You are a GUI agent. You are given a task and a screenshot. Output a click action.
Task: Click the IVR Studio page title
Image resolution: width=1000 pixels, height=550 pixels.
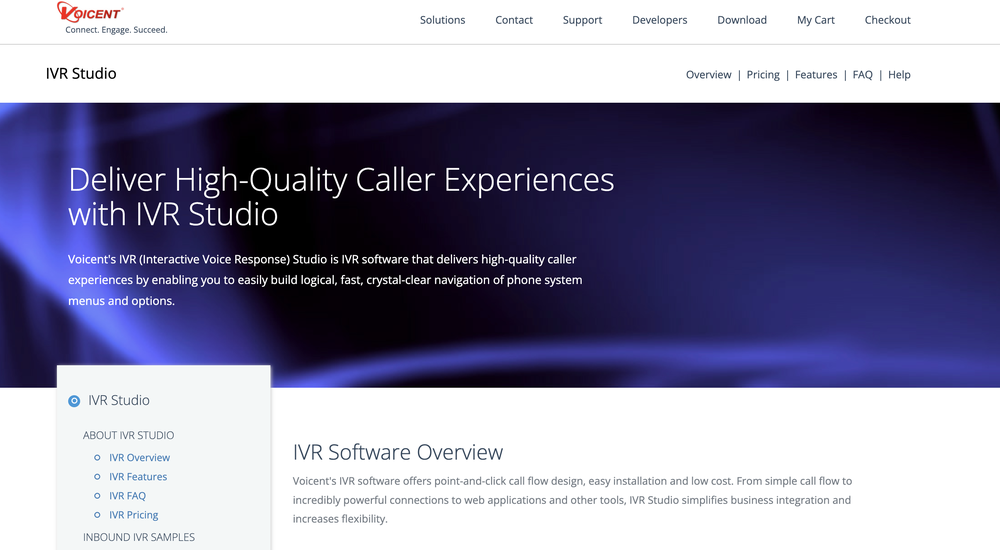(x=81, y=73)
